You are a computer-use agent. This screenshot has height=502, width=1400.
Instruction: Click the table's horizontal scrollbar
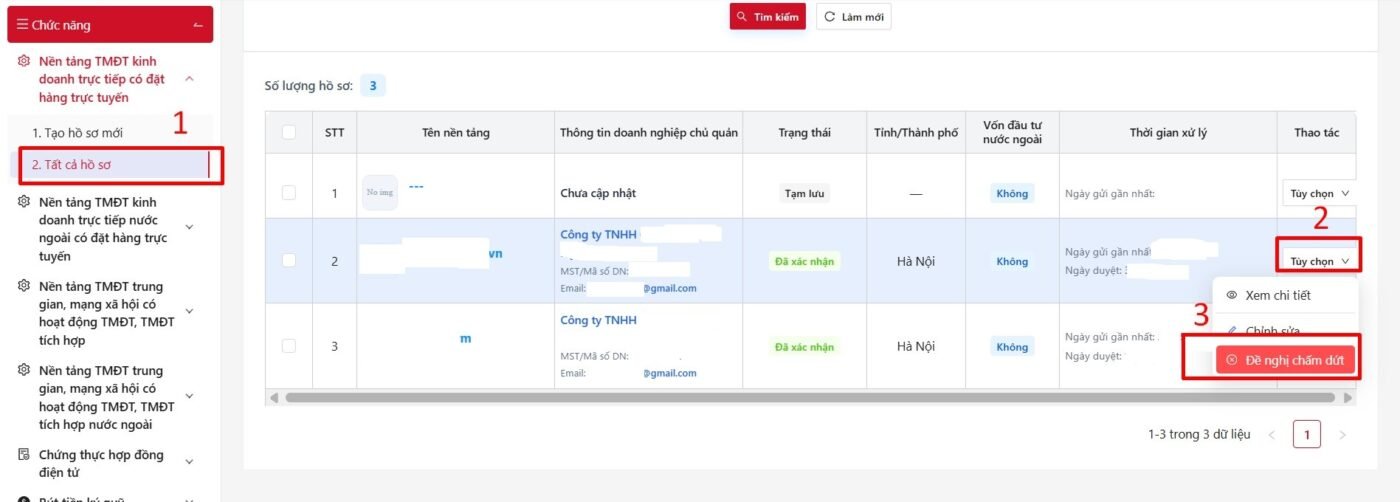810,397
